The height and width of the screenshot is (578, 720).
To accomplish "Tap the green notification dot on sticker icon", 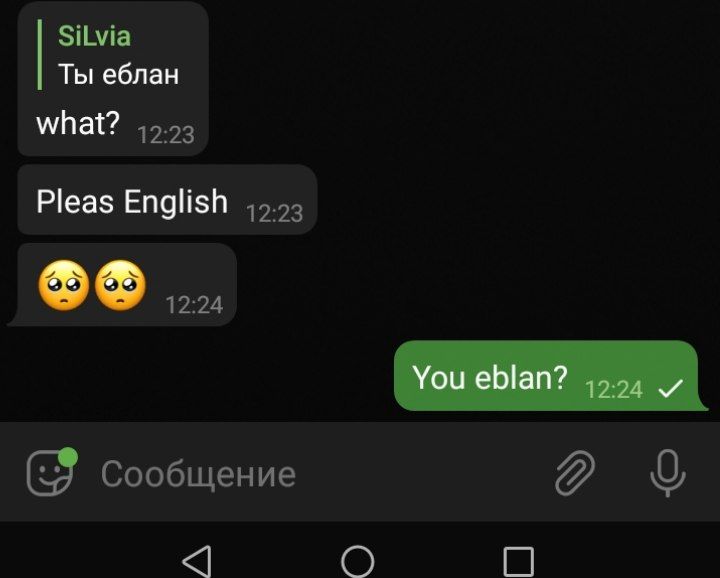I will pos(68,457).
